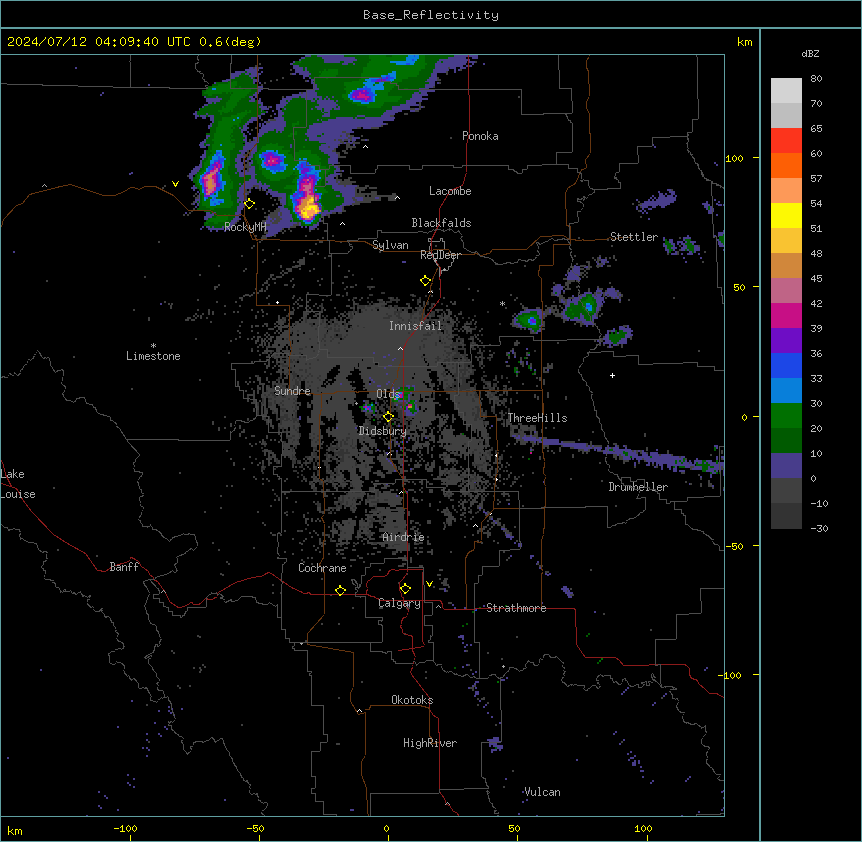The width and height of the screenshot is (862, 842).
Task: Select the blue 33-36 dBZ legend swatch
Action: click(x=786, y=365)
